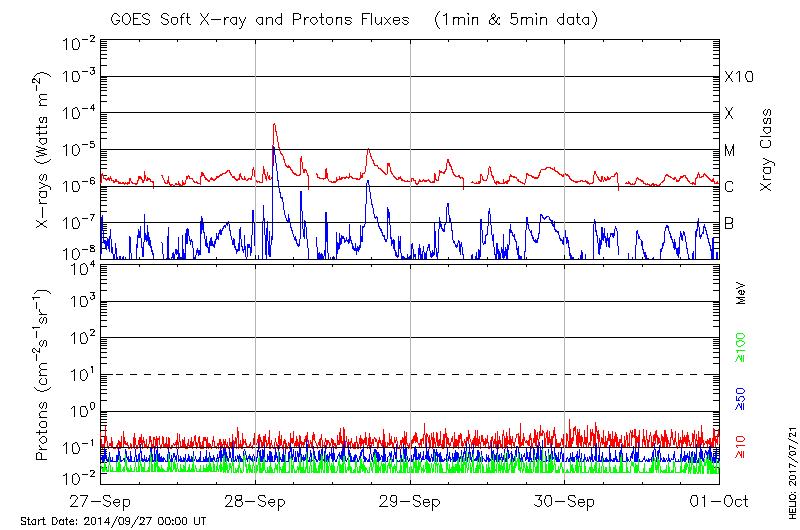Click the 'Xray Class' vertical axis title

(766, 150)
